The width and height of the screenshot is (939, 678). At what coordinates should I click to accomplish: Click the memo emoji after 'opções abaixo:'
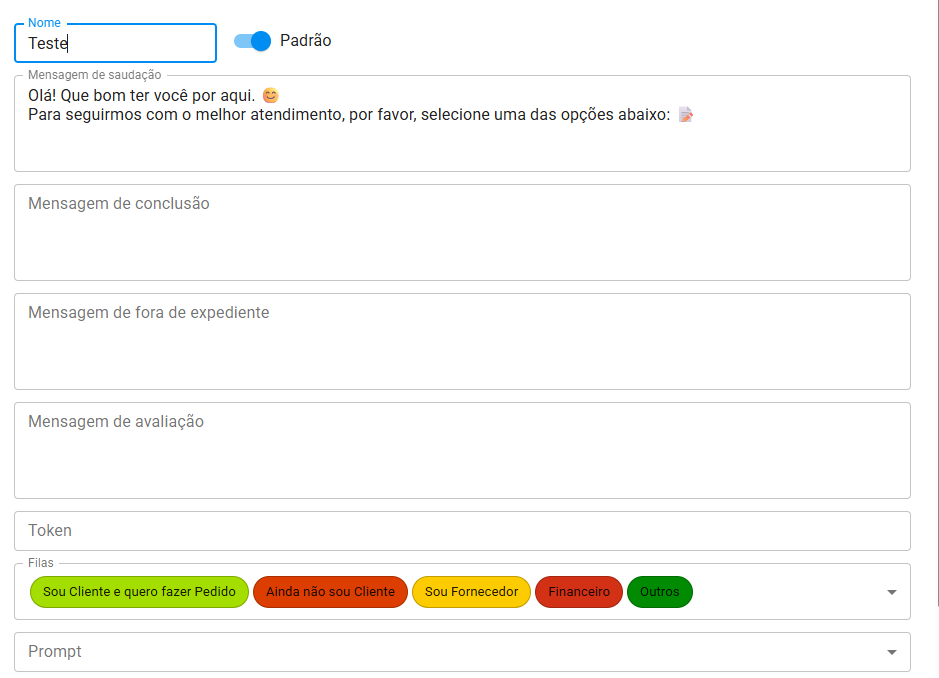point(685,115)
